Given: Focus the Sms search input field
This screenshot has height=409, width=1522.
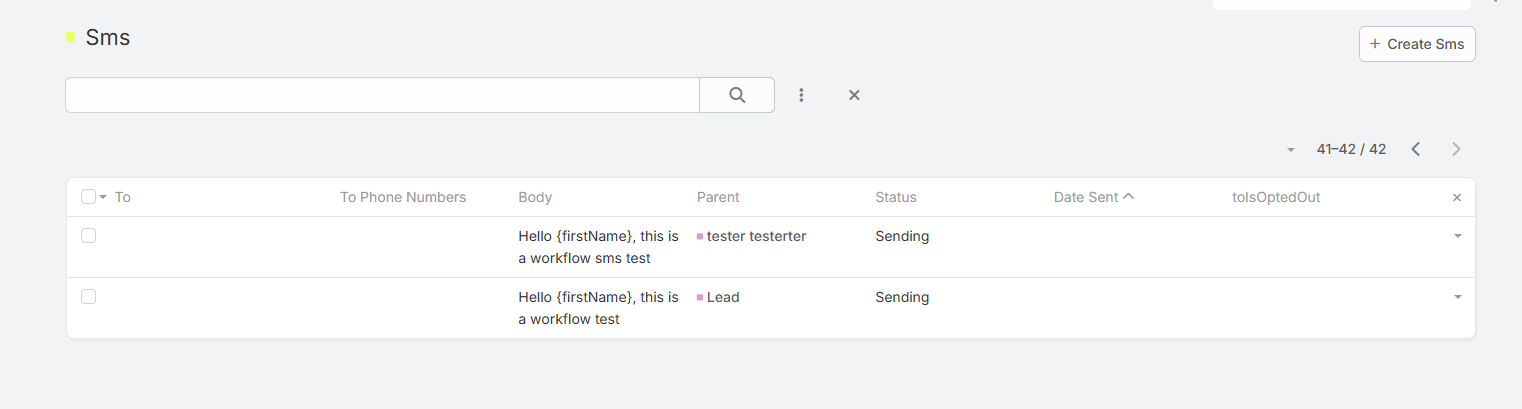Looking at the screenshot, I should click(382, 95).
